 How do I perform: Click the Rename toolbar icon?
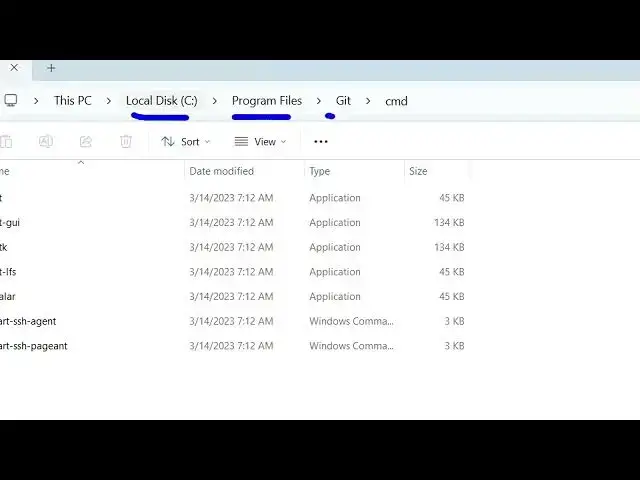tap(46, 141)
